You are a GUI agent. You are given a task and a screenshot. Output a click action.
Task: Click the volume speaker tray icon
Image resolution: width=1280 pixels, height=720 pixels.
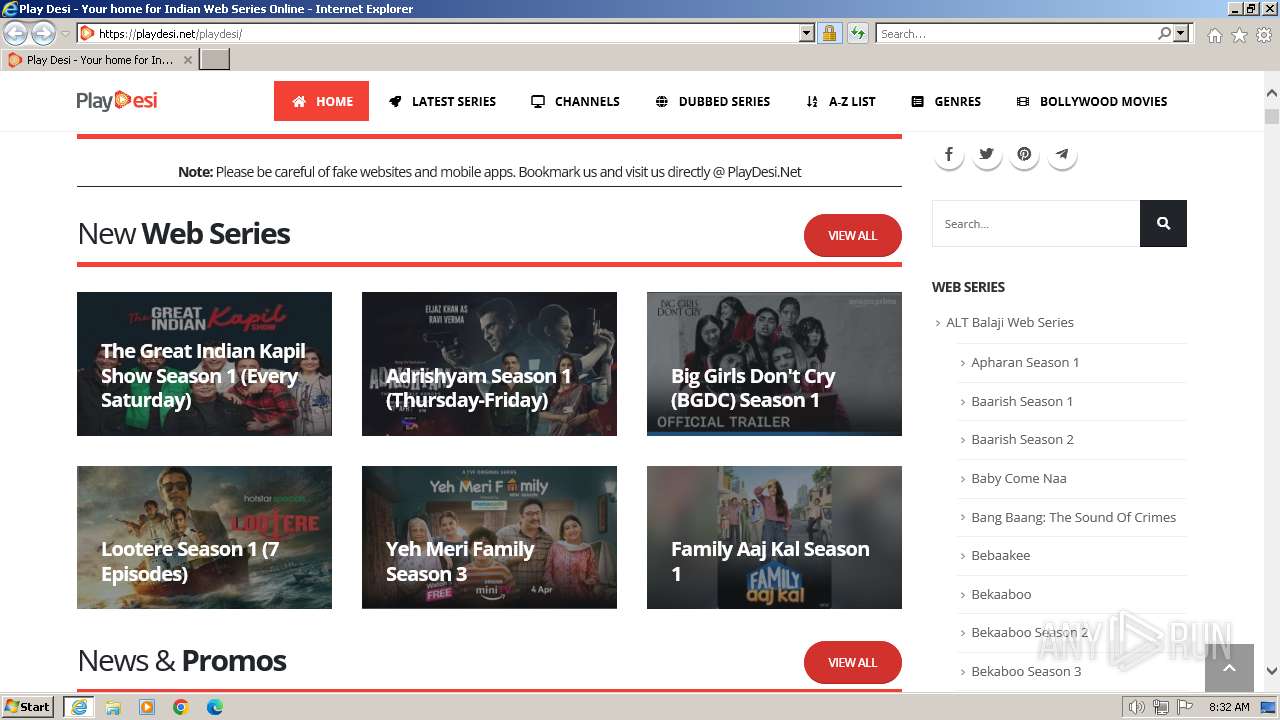click(1137, 707)
